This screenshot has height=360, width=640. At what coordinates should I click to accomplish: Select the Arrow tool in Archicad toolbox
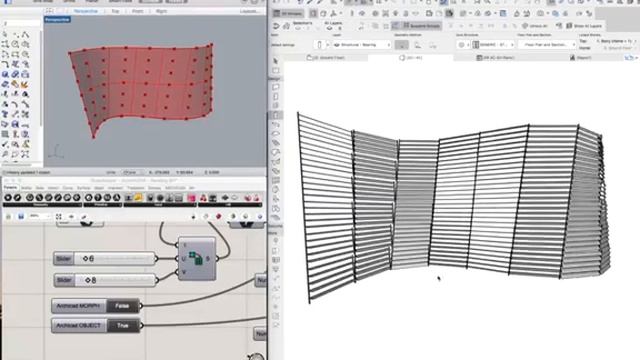pyautogui.click(x=276, y=61)
